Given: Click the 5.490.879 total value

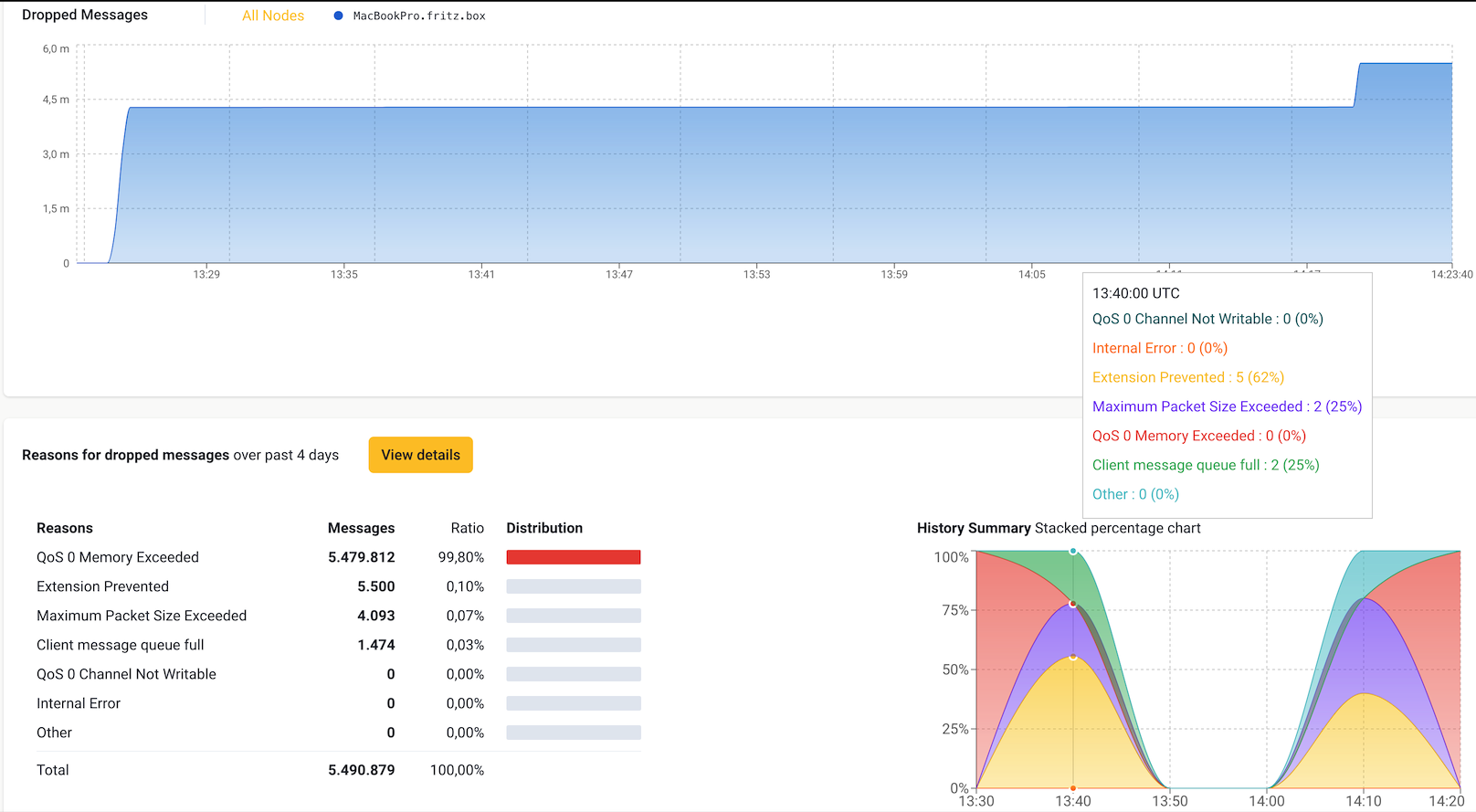Looking at the screenshot, I should point(362,770).
